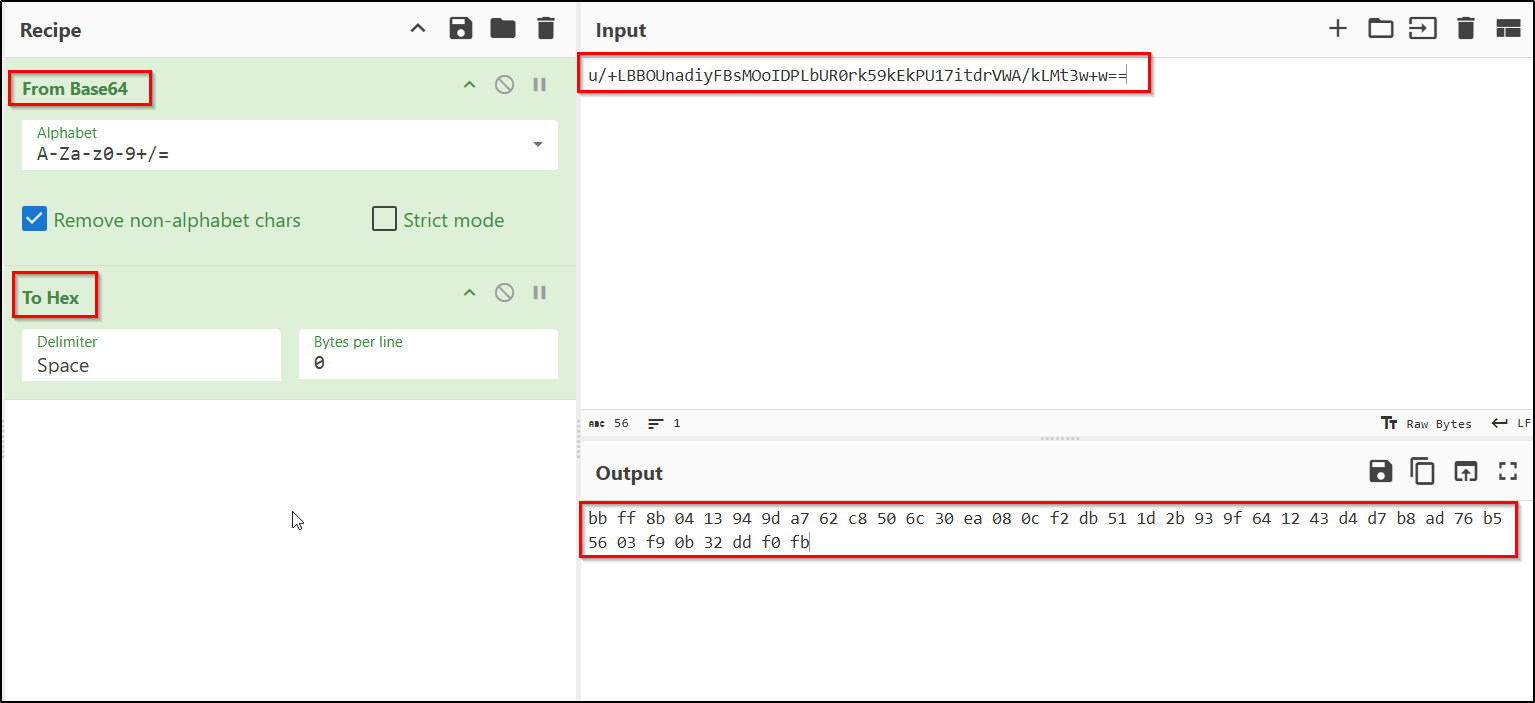Open Raw Bytes encoding selector
This screenshot has width=1535, height=703.
(x=1426, y=423)
